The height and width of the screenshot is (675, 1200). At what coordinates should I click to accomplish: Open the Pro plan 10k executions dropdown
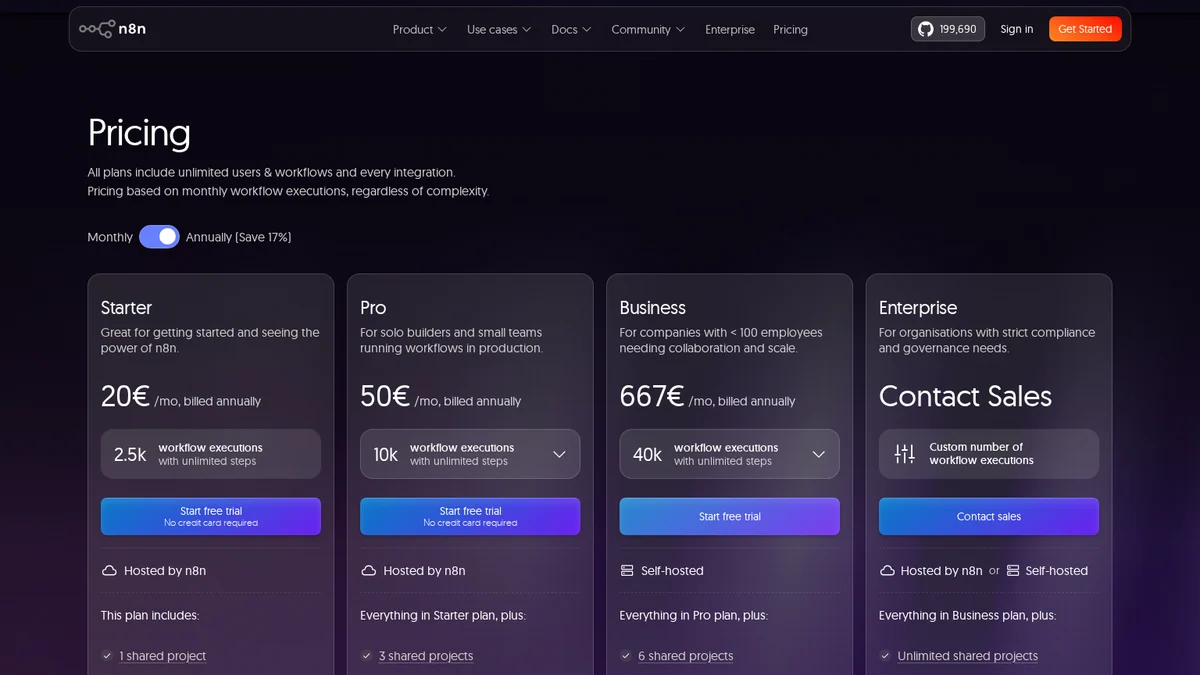click(470, 454)
